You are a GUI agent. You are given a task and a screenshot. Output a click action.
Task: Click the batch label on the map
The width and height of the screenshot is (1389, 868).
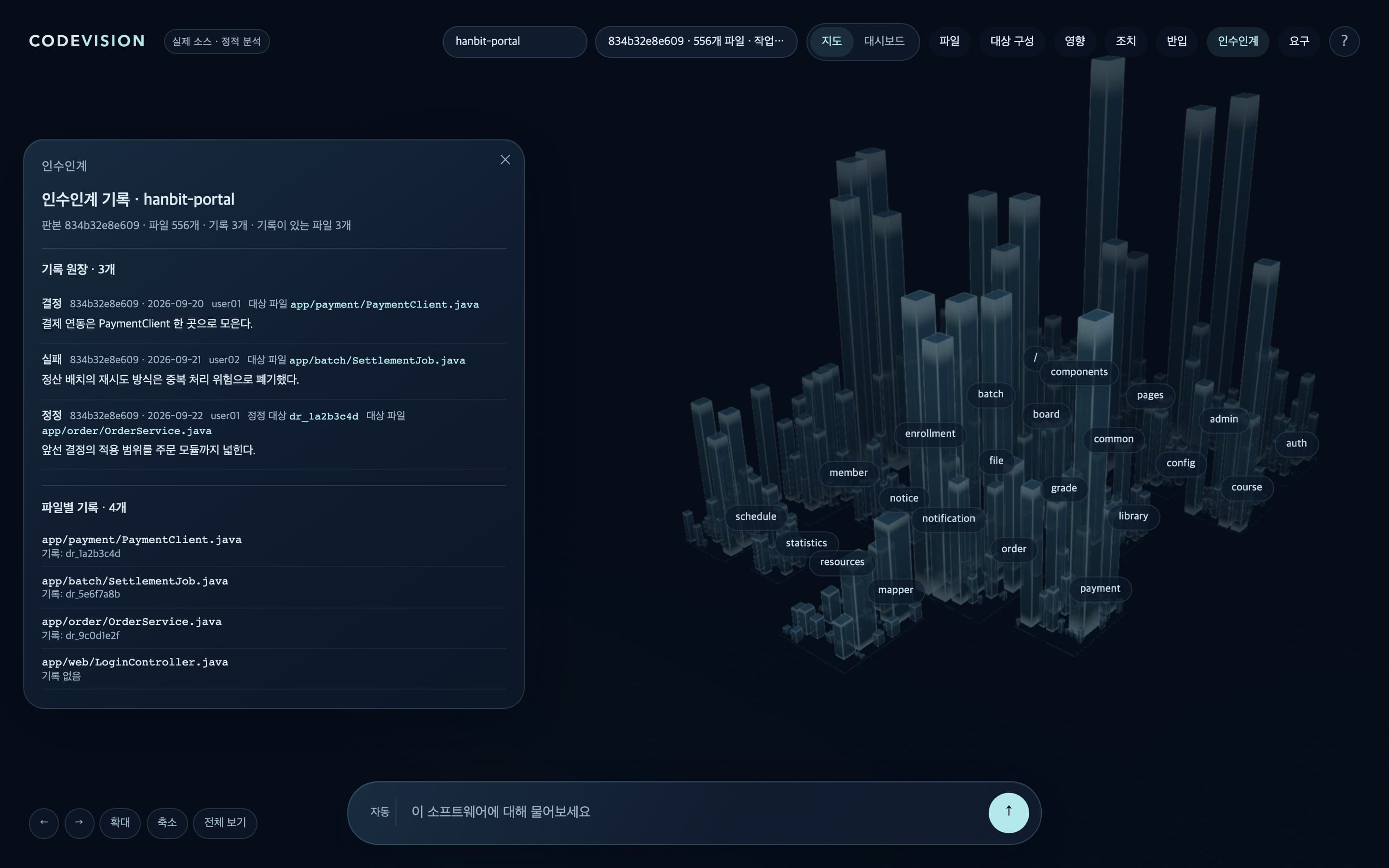pyautogui.click(x=991, y=394)
